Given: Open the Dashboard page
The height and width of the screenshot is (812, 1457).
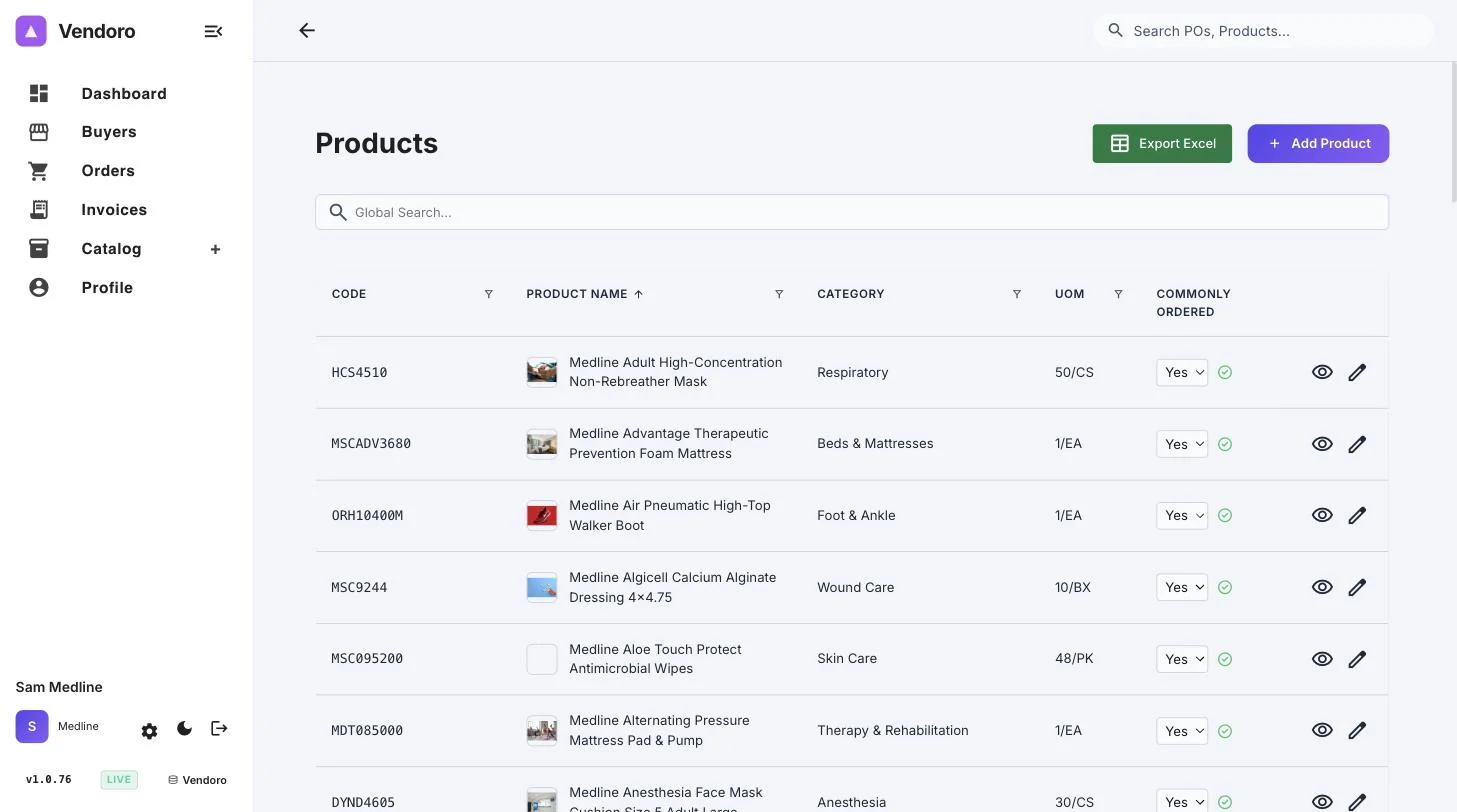Looking at the screenshot, I should tap(124, 93).
